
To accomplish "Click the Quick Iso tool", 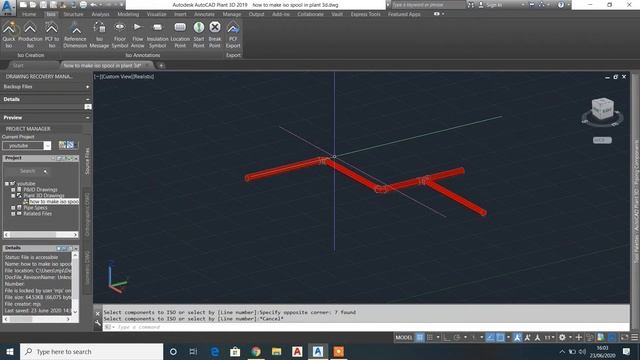I will tap(9, 35).
